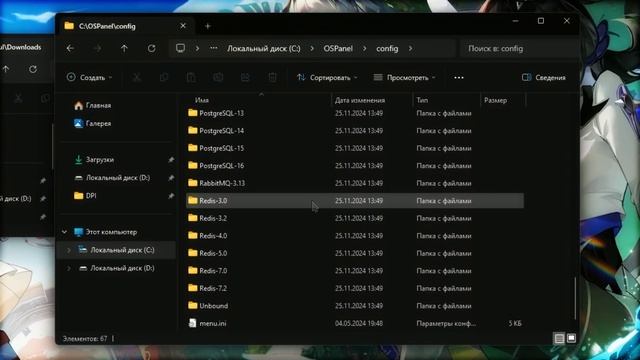
Task: Select the Redis-3.2 folder
Action: coord(355,218)
